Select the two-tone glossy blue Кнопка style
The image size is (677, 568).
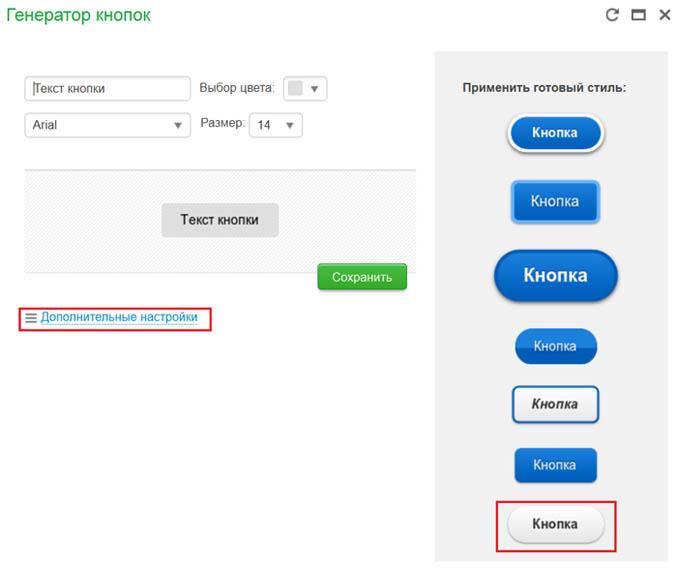(555, 346)
